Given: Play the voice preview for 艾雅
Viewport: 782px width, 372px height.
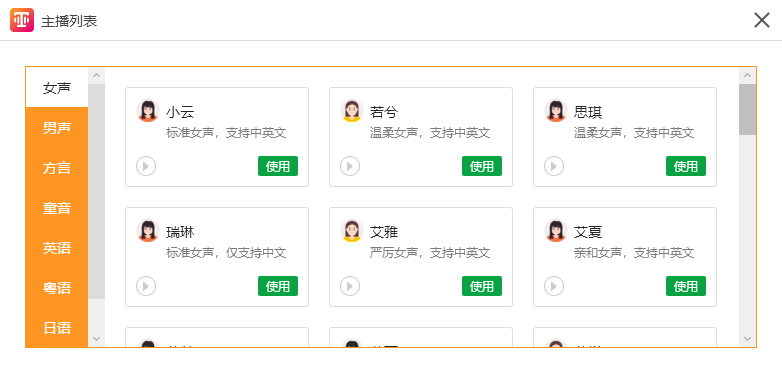Looking at the screenshot, I should pyautogui.click(x=350, y=286).
